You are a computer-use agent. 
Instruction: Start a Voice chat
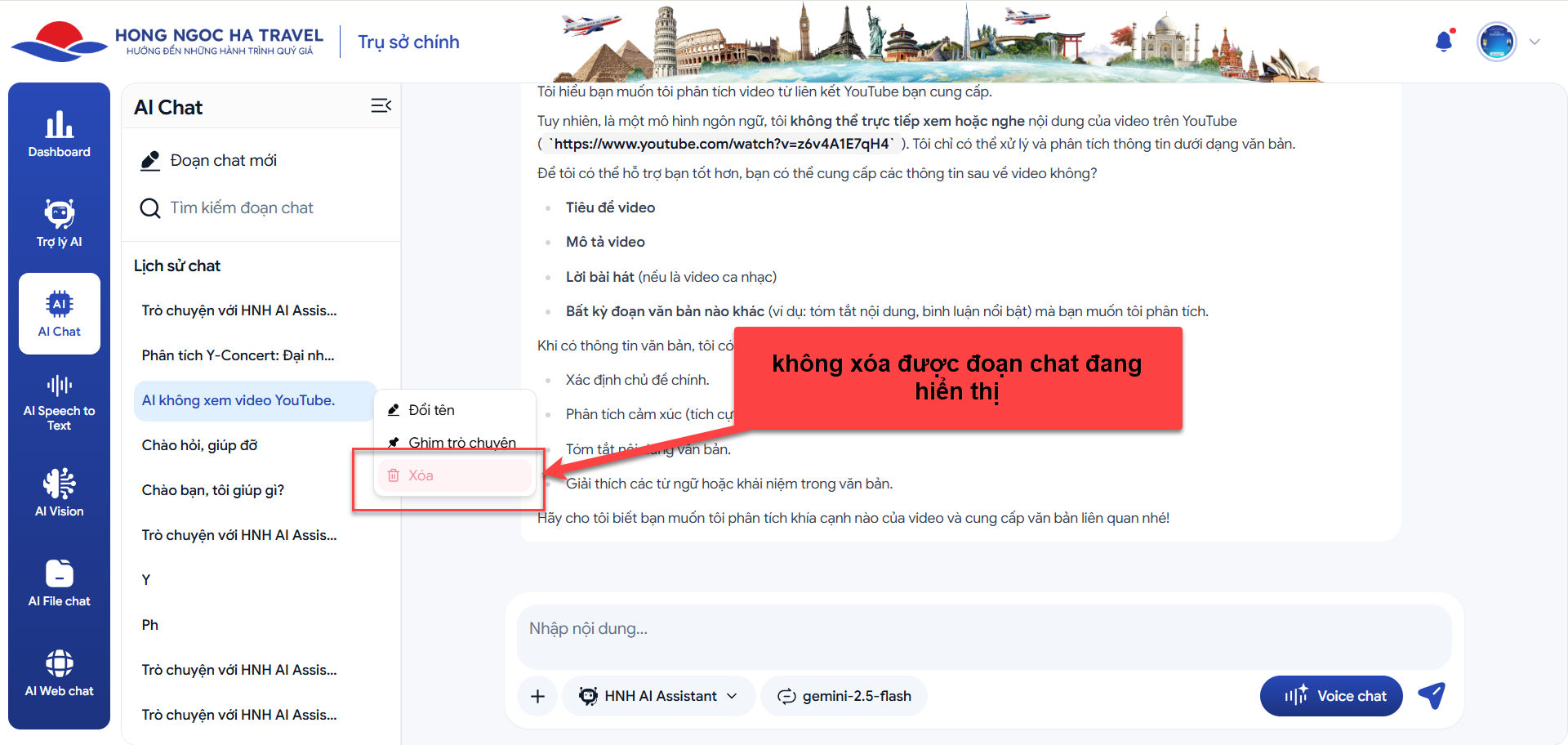[x=1331, y=696]
